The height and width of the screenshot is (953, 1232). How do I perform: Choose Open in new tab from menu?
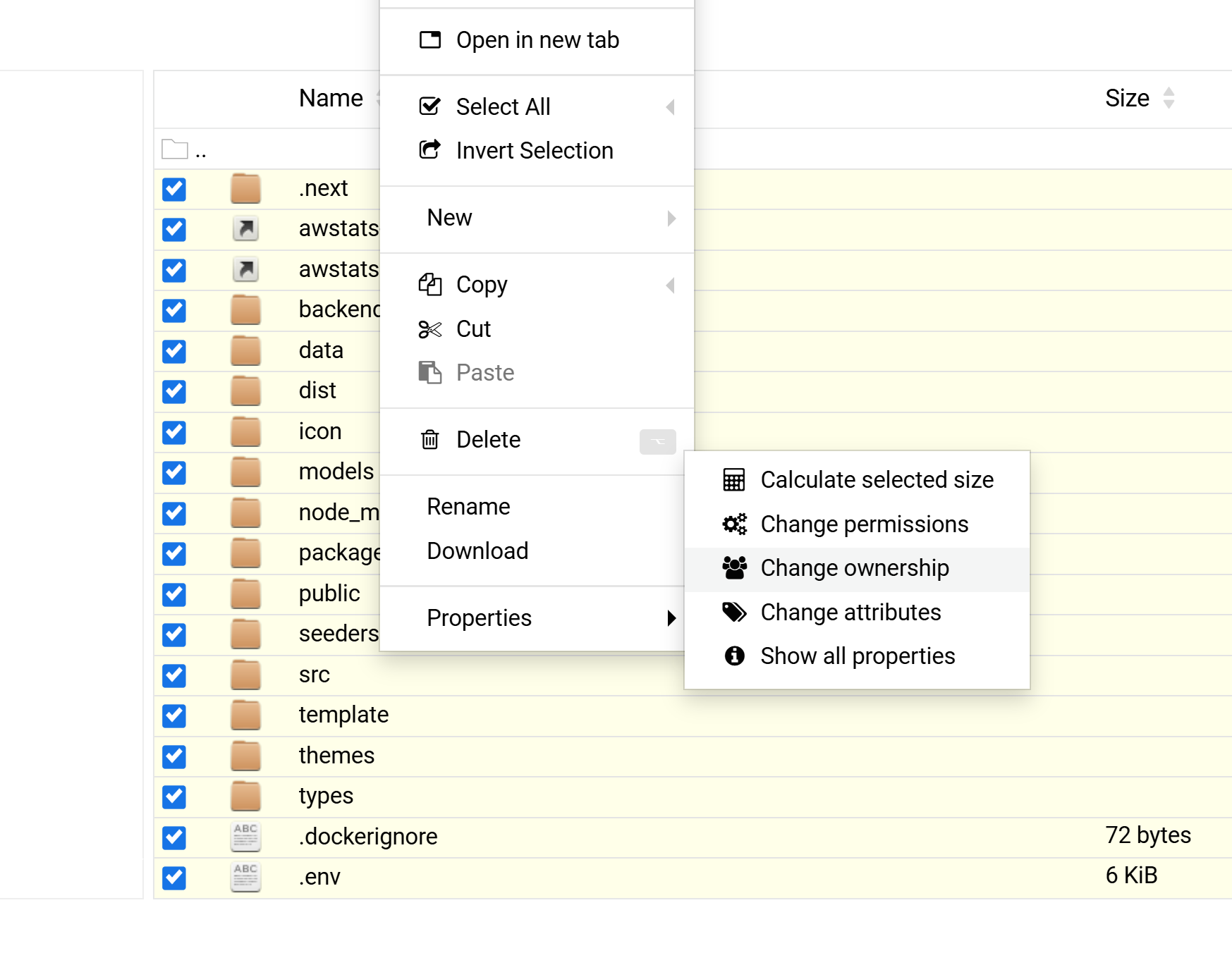click(x=537, y=40)
